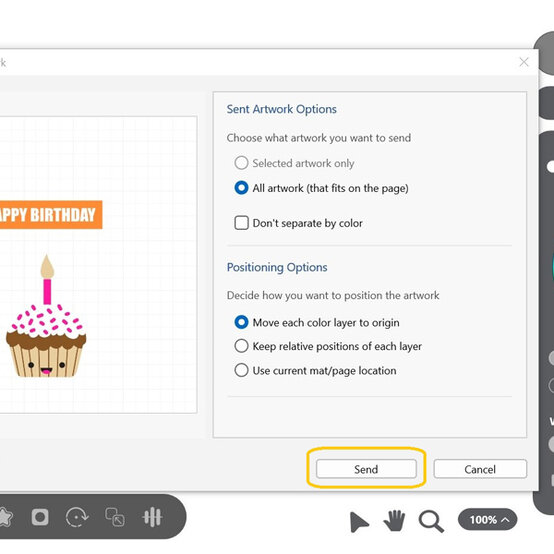This screenshot has width=554, height=554.
Task: Click the overlapping squares arrange icon
Action: (x=115, y=517)
